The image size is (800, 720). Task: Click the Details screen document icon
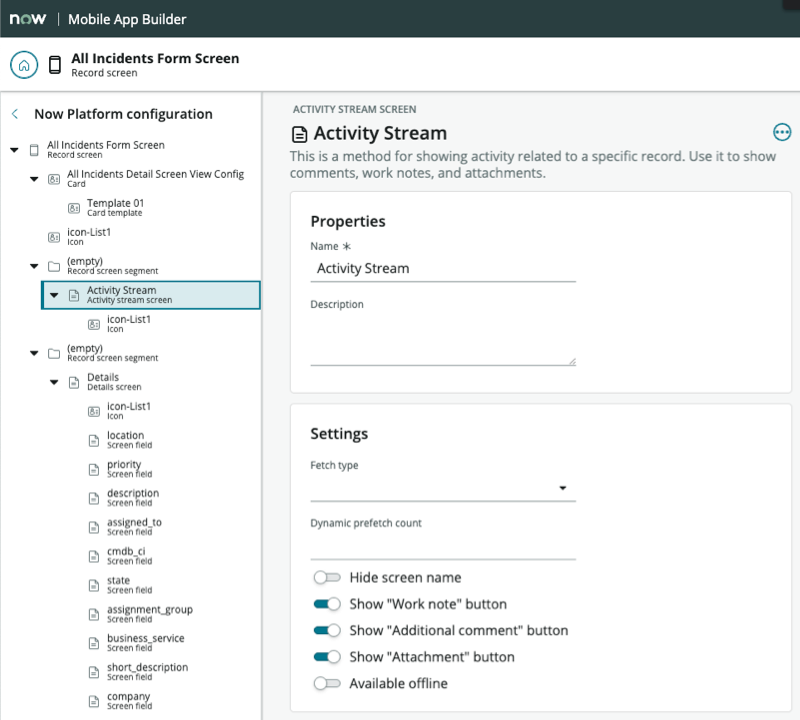tap(74, 383)
